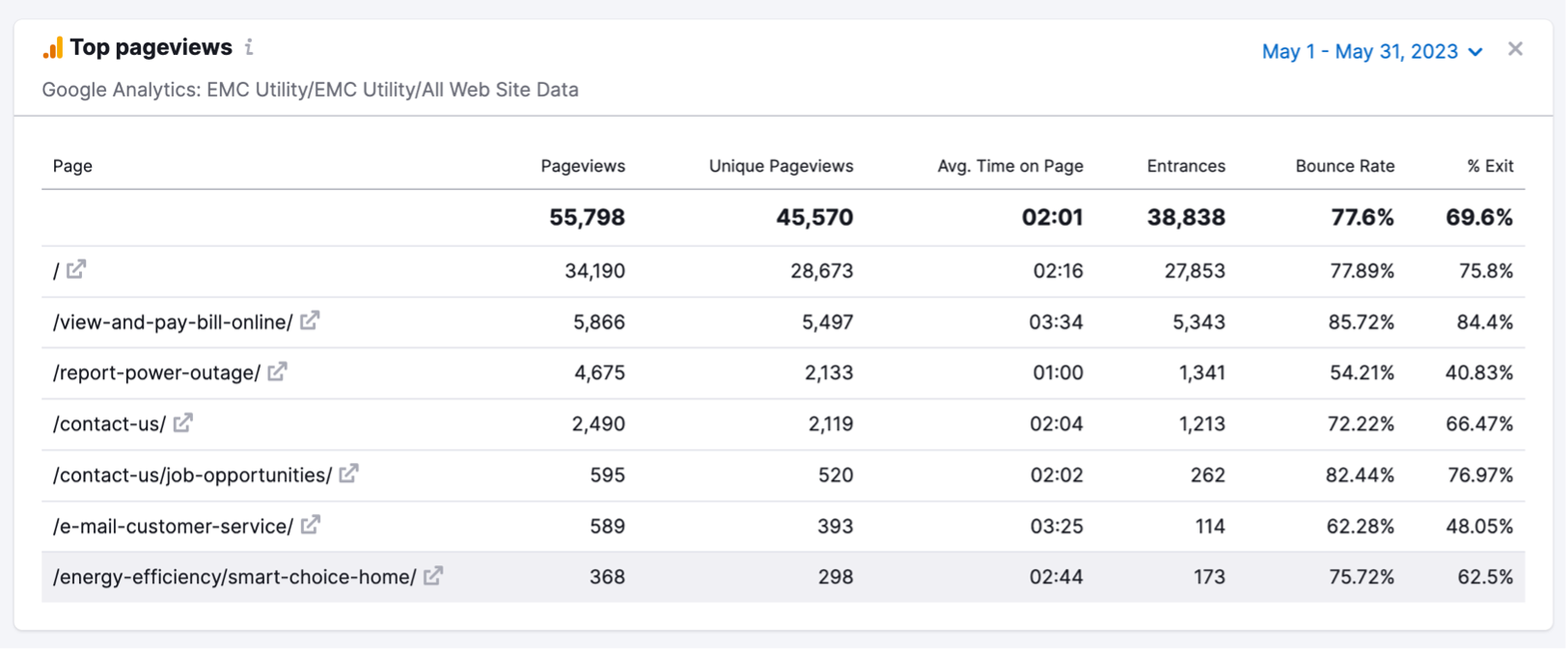The image size is (1568, 651).
Task: Open external link icon next to /e-mail-customer-service/
Action: (x=311, y=525)
